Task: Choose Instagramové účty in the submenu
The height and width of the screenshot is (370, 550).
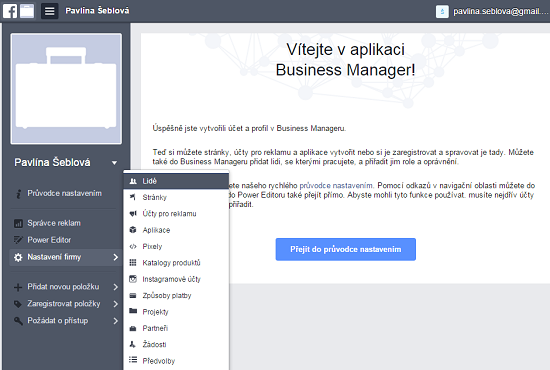Action: 176,280
